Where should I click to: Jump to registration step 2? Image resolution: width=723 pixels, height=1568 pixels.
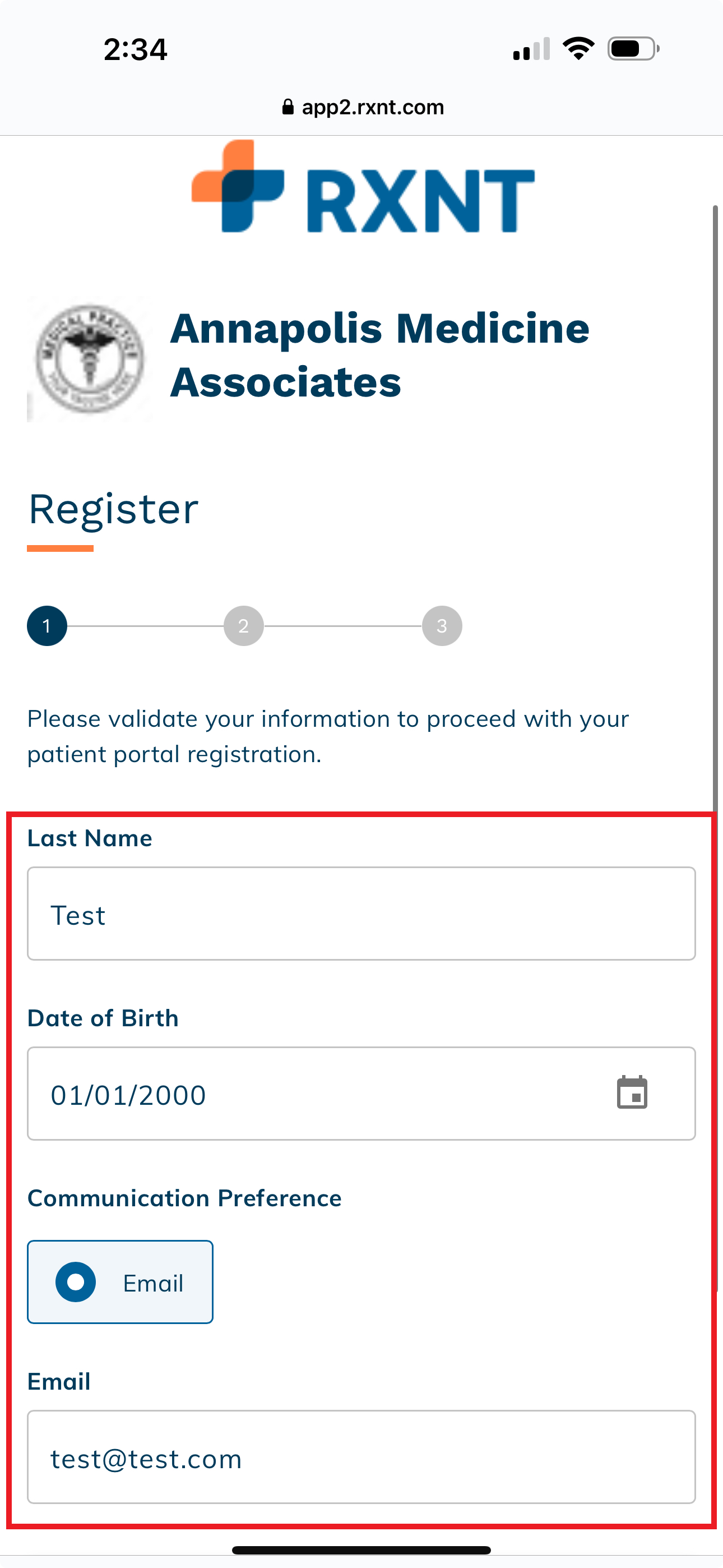(x=243, y=626)
